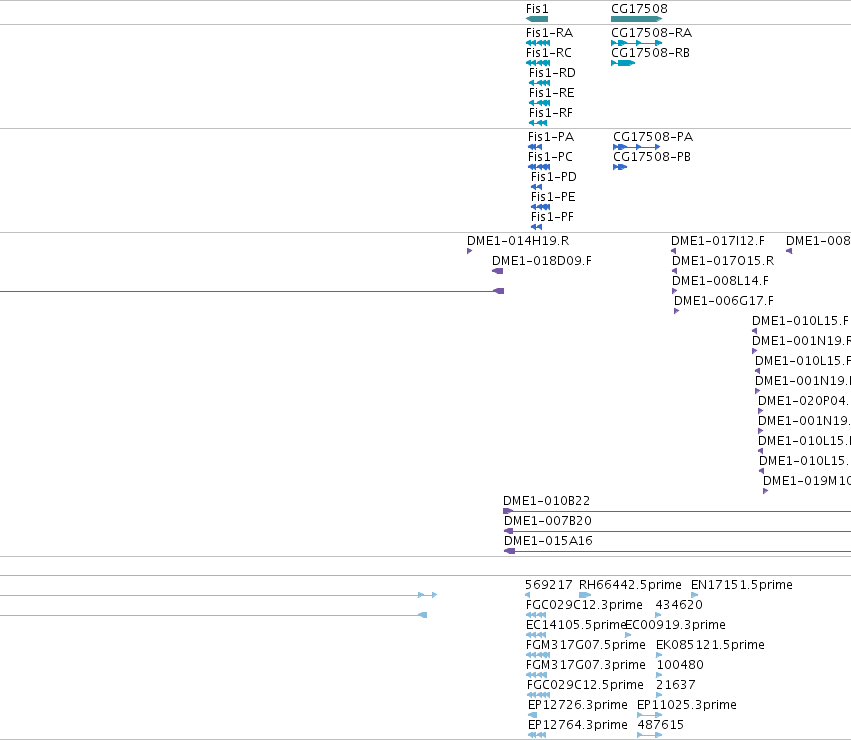Viewport: 851px width, 740px height.
Task: Select the 21637 feature label
Action: pyautogui.click(x=676, y=686)
